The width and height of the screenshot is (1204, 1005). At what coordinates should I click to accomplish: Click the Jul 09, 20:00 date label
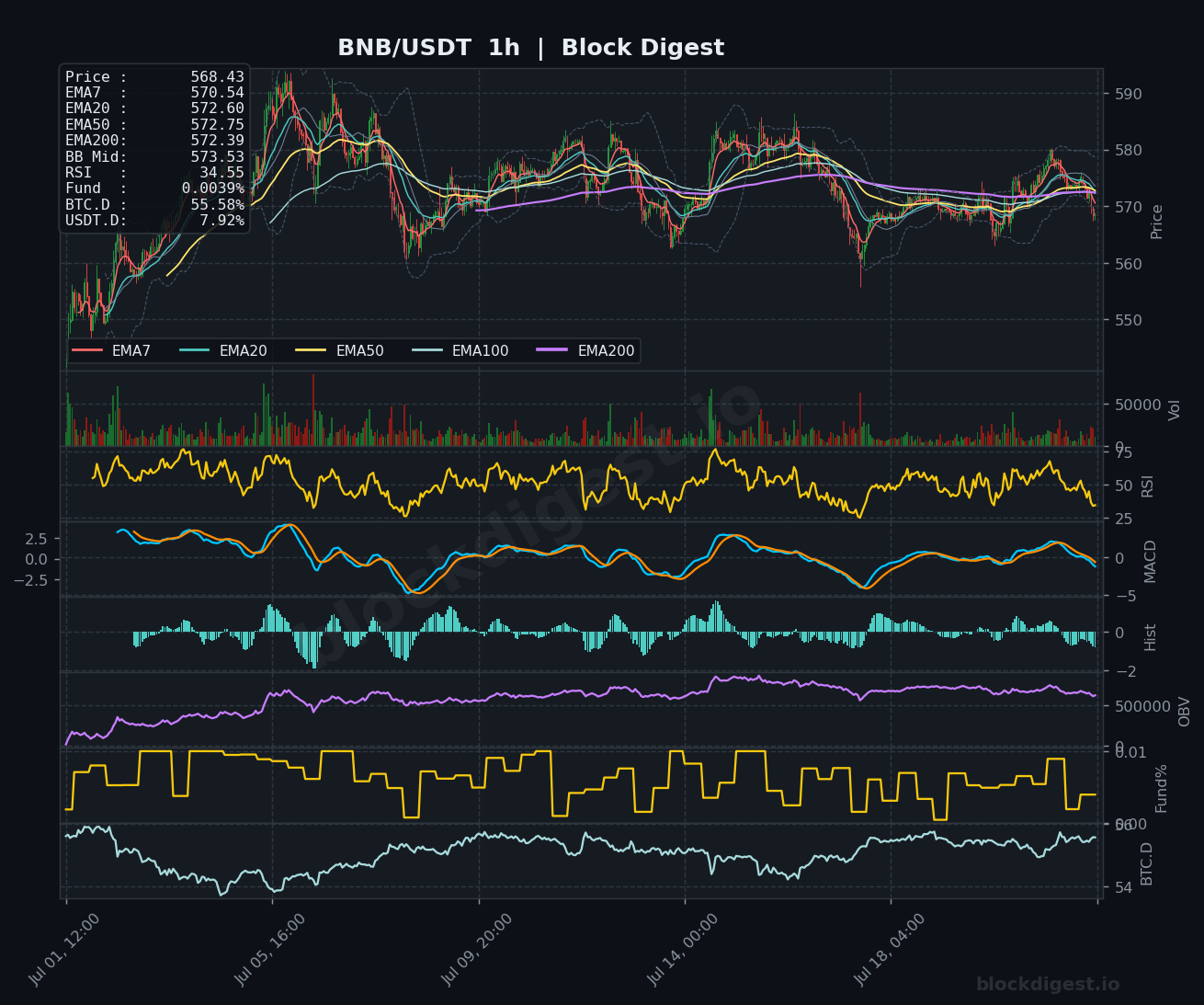(477, 950)
